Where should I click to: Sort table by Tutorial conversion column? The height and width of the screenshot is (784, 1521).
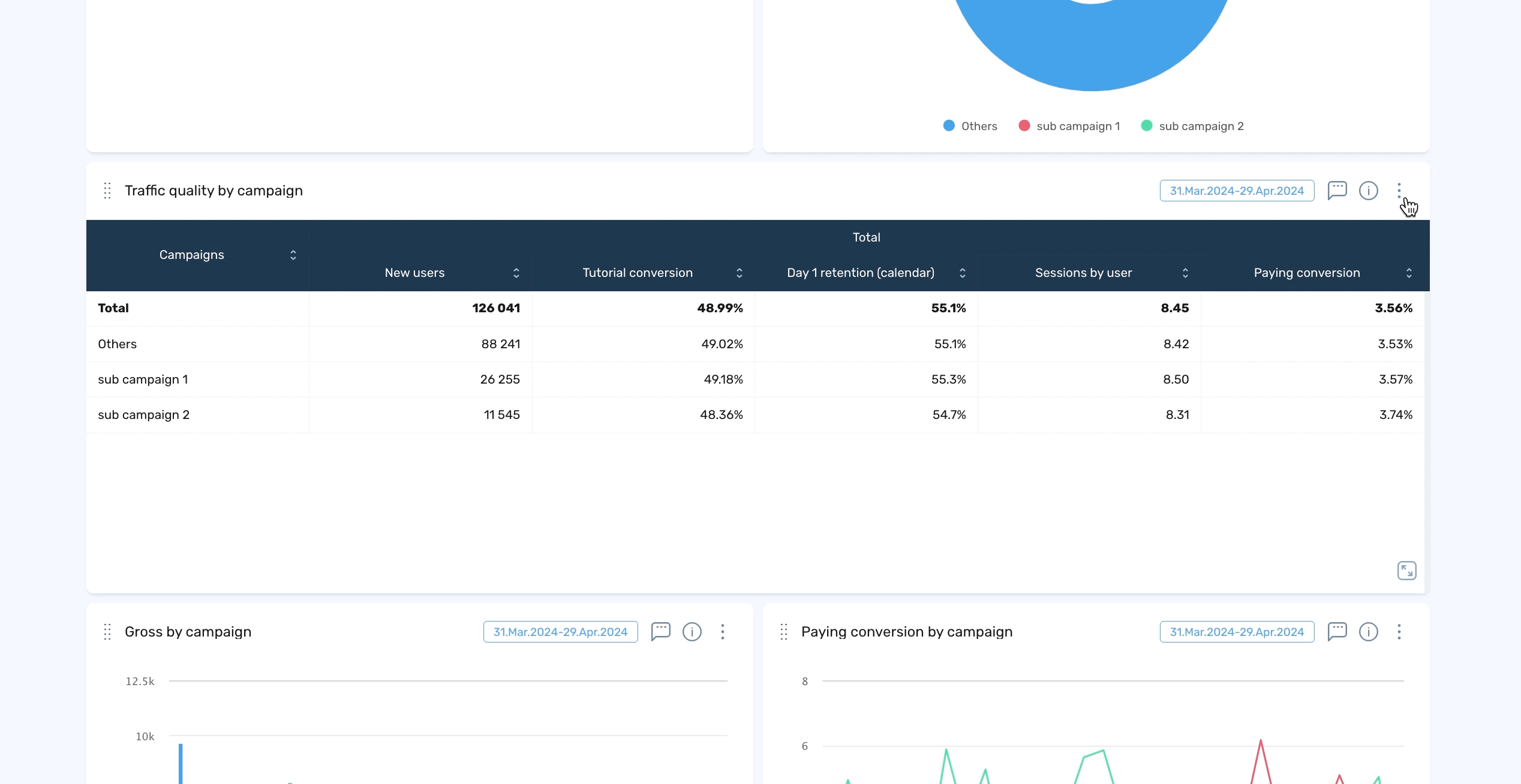click(739, 273)
